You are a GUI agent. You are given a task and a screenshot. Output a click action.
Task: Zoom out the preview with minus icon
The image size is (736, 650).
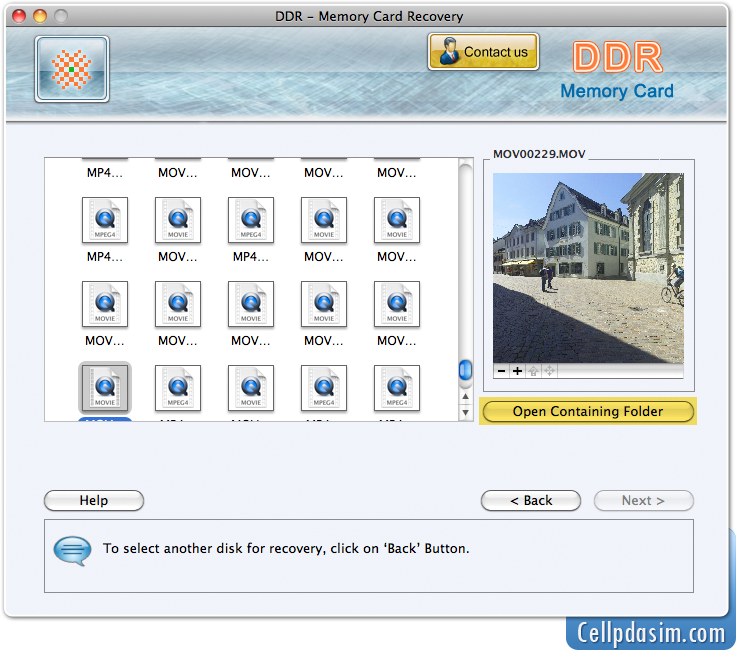[501, 371]
